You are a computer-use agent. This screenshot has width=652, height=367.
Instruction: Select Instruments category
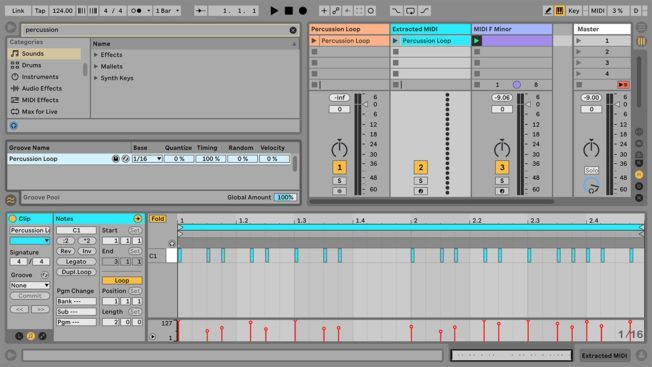tap(44, 77)
